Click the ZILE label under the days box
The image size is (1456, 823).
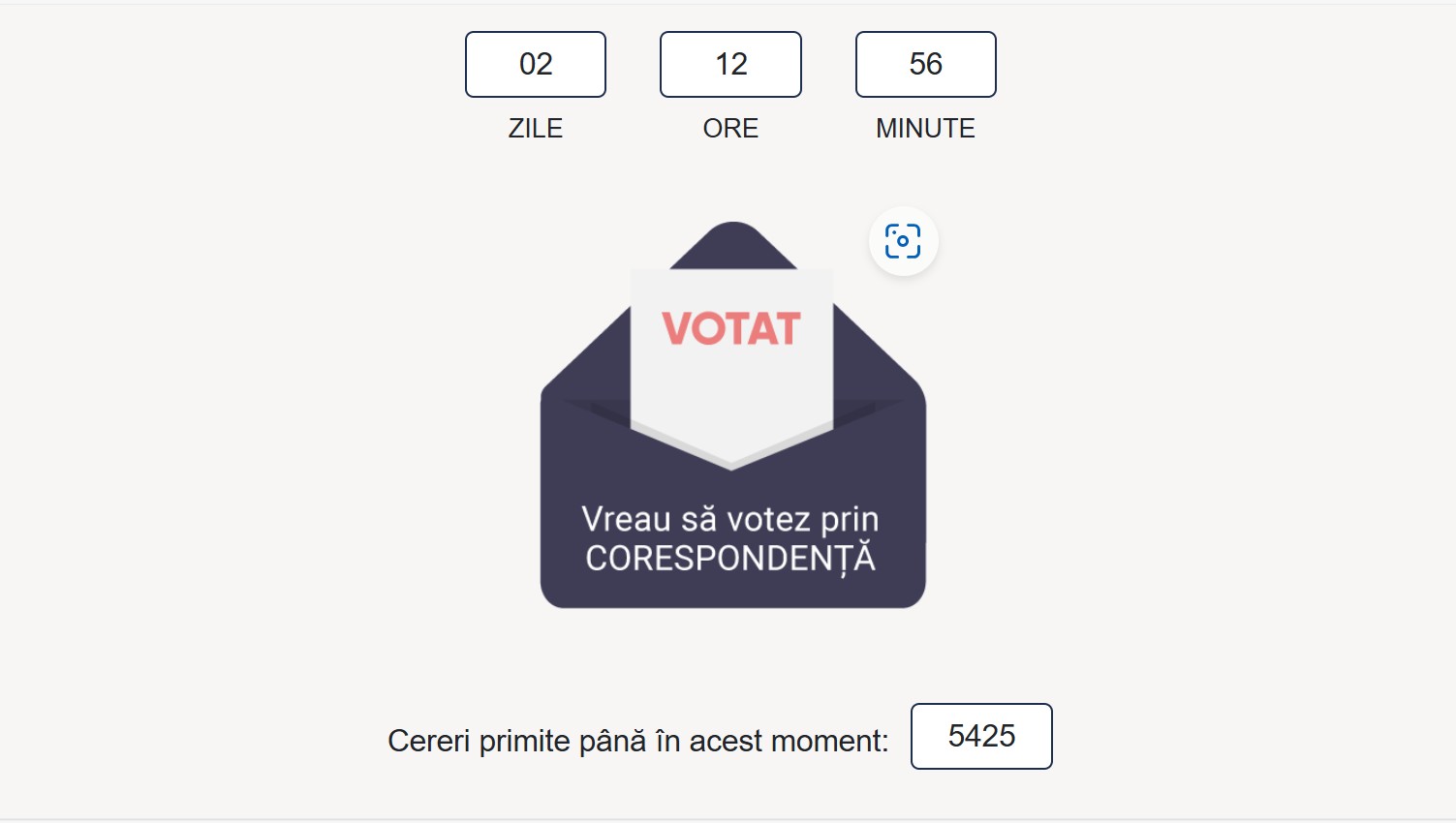(535, 128)
